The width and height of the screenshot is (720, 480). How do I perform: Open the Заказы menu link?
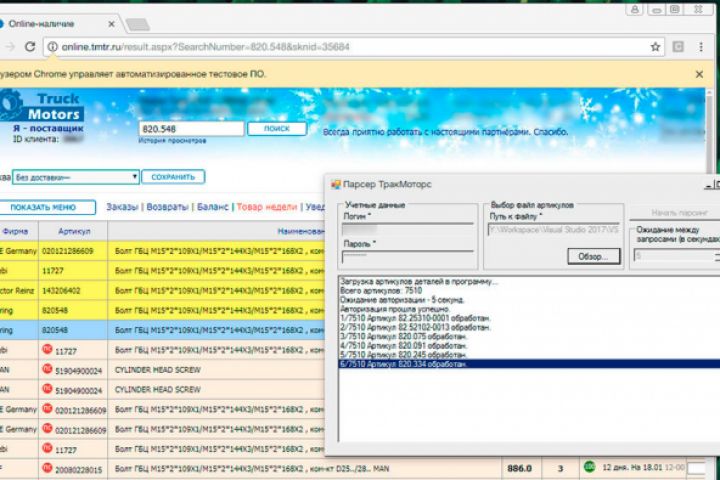[x=122, y=207]
